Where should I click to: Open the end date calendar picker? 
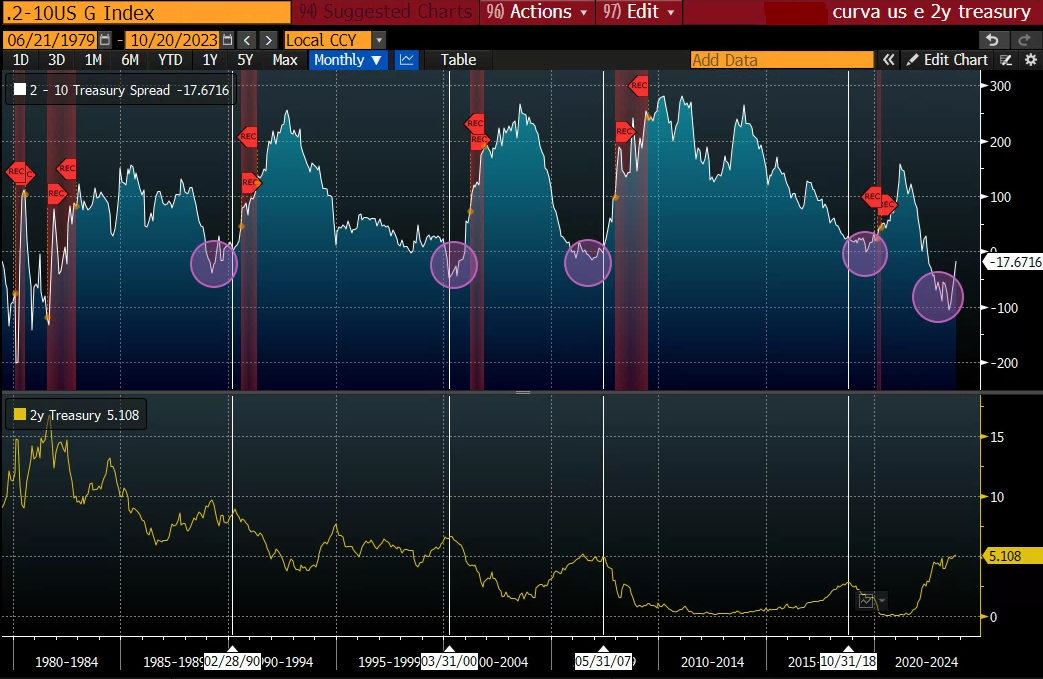227,40
